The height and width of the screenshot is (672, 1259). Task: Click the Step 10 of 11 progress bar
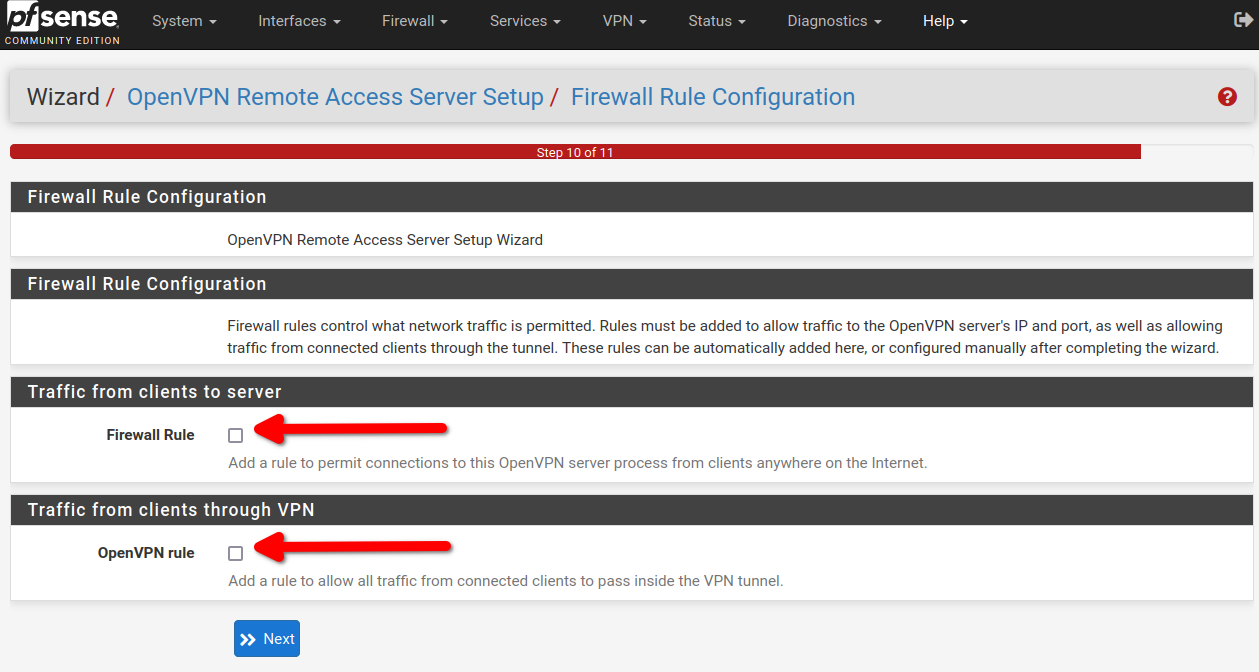click(575, 152)
